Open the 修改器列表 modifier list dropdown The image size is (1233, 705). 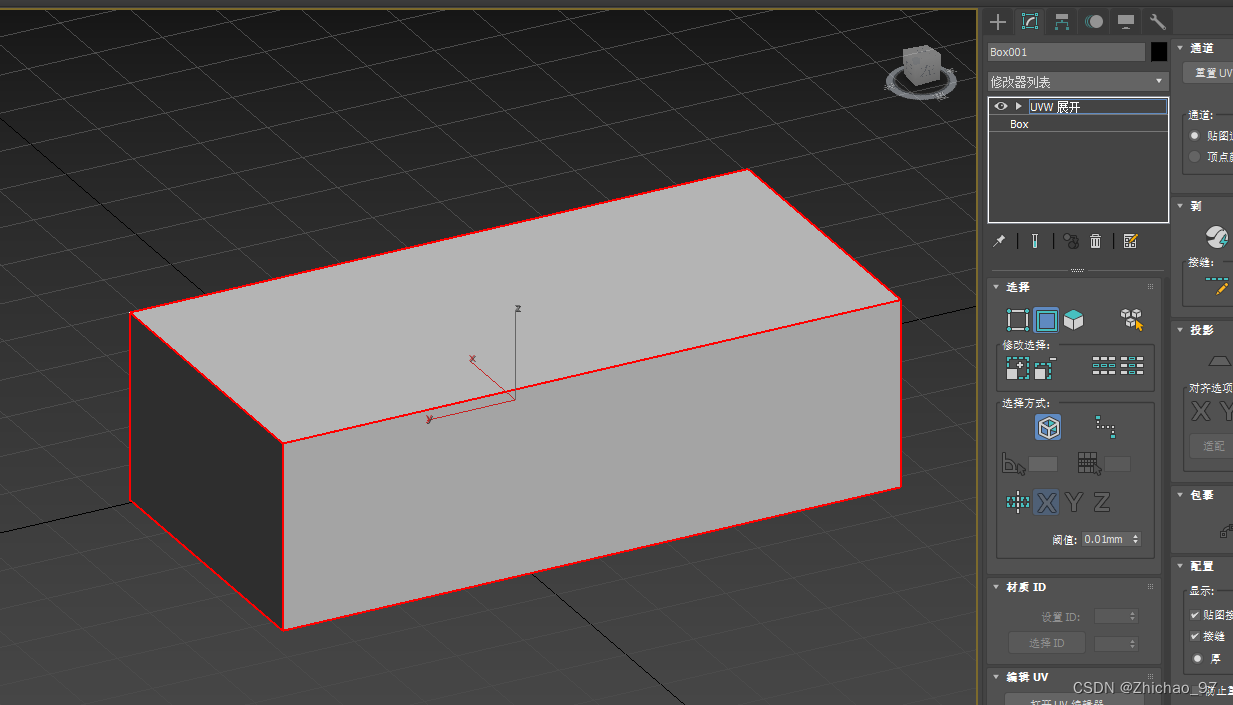1078,82
